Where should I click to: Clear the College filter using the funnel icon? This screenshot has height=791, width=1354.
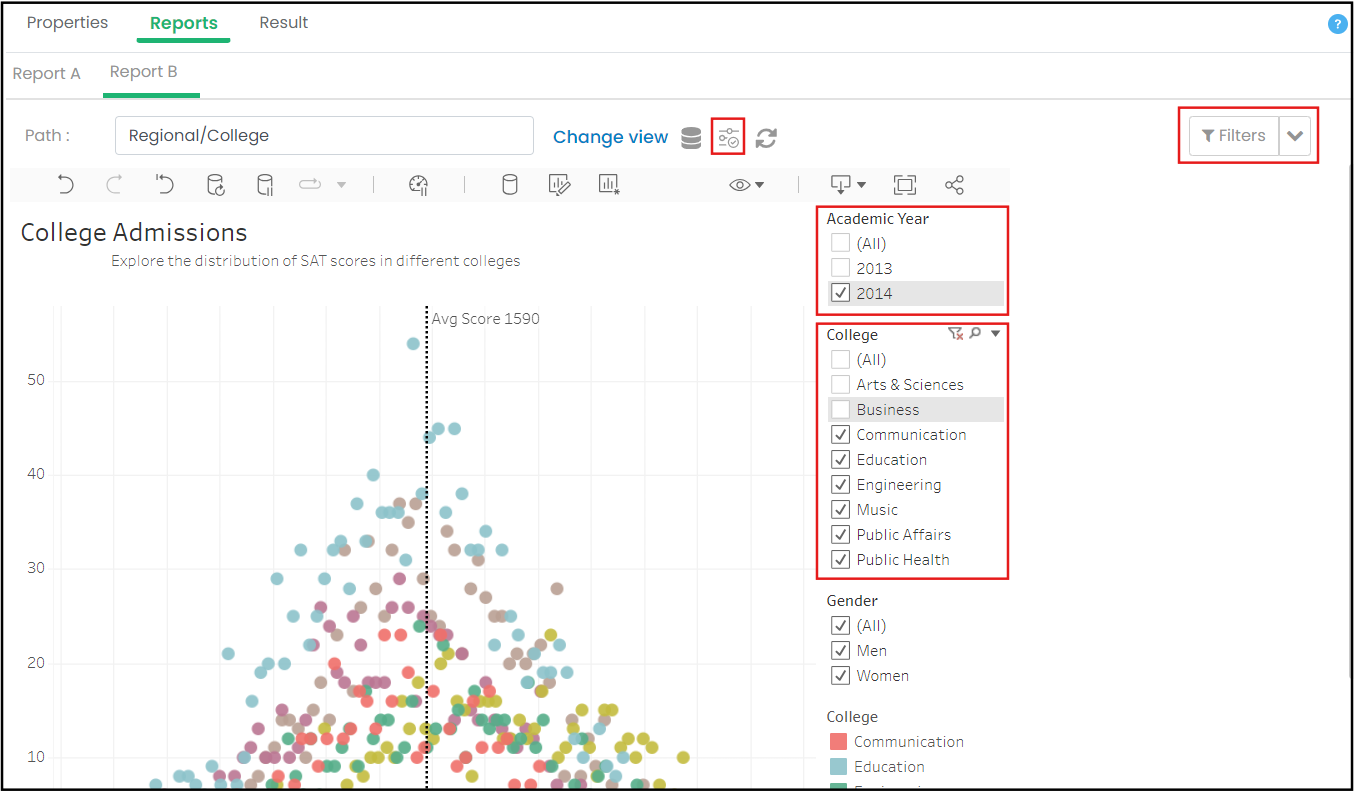coord(955,334)
